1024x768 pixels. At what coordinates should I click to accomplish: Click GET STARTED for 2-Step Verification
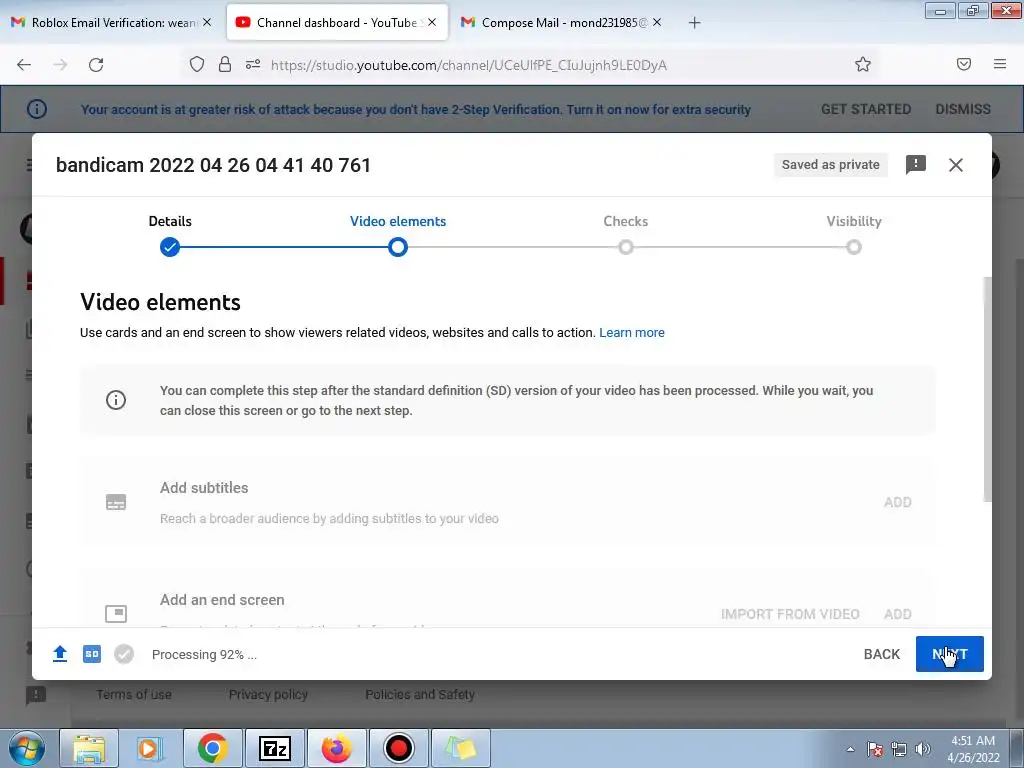pyautogui.click(x=865, y=109)
